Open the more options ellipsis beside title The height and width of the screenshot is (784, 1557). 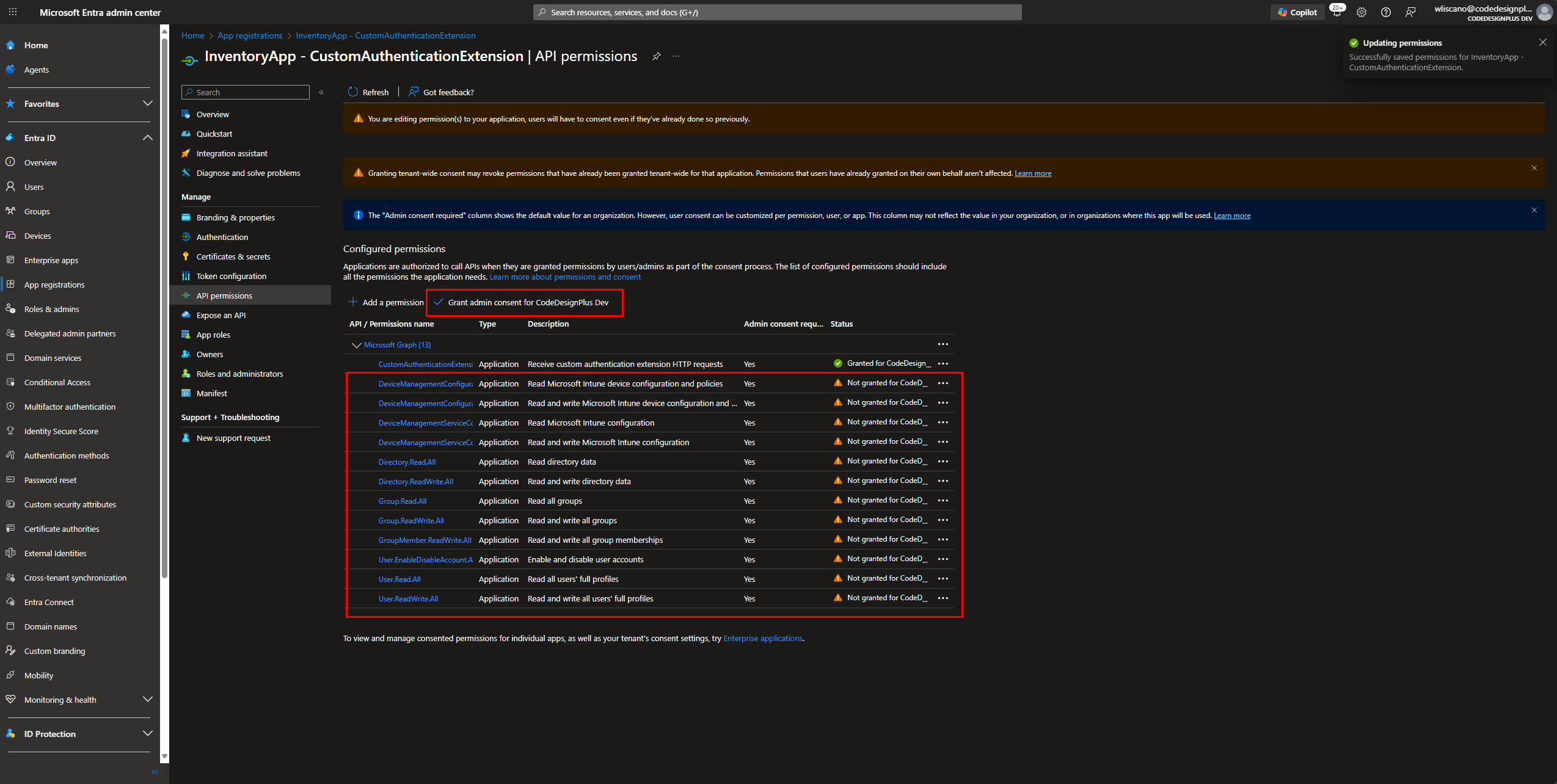(676, 56)
